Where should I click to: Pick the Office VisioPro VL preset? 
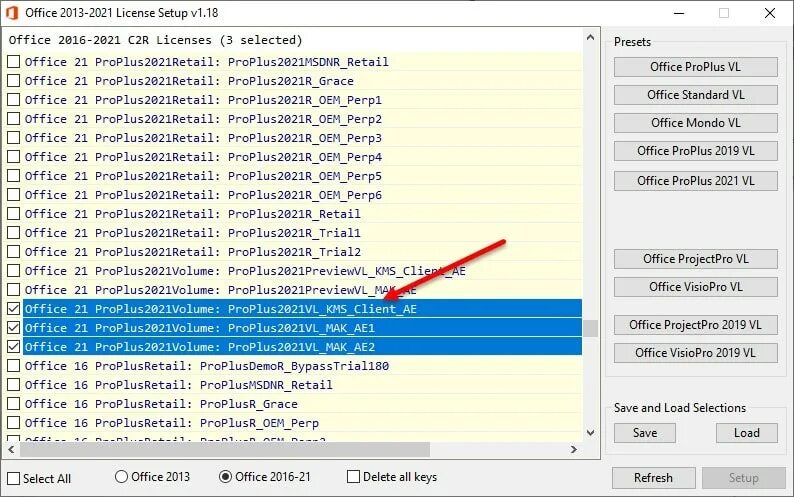[696, 287]
